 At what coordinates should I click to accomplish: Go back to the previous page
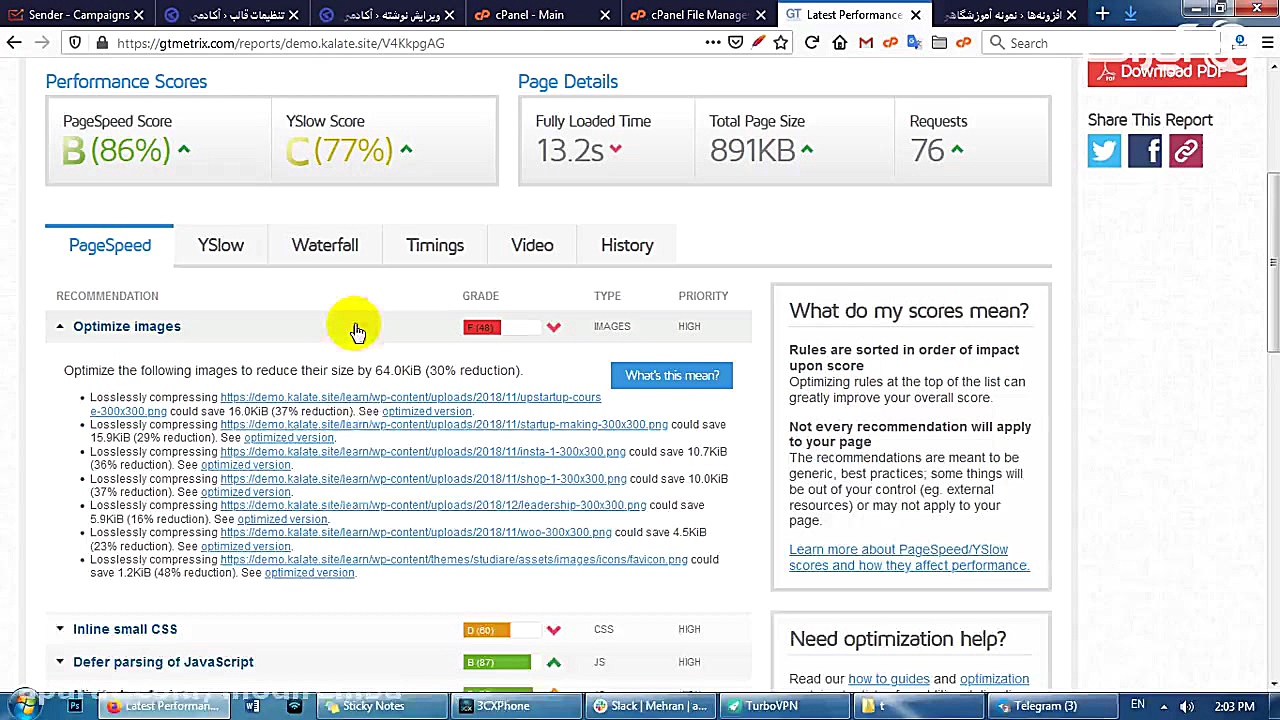[14, 43]
